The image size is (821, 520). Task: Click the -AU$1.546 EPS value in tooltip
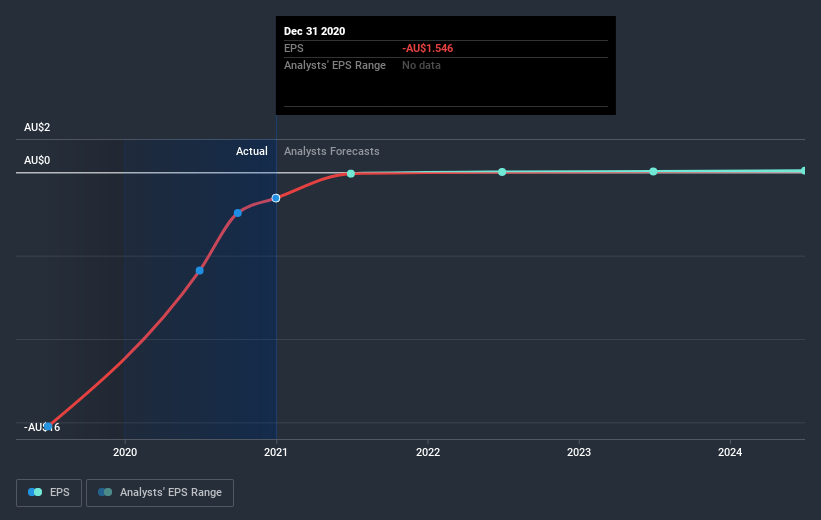tap(427, 48)
